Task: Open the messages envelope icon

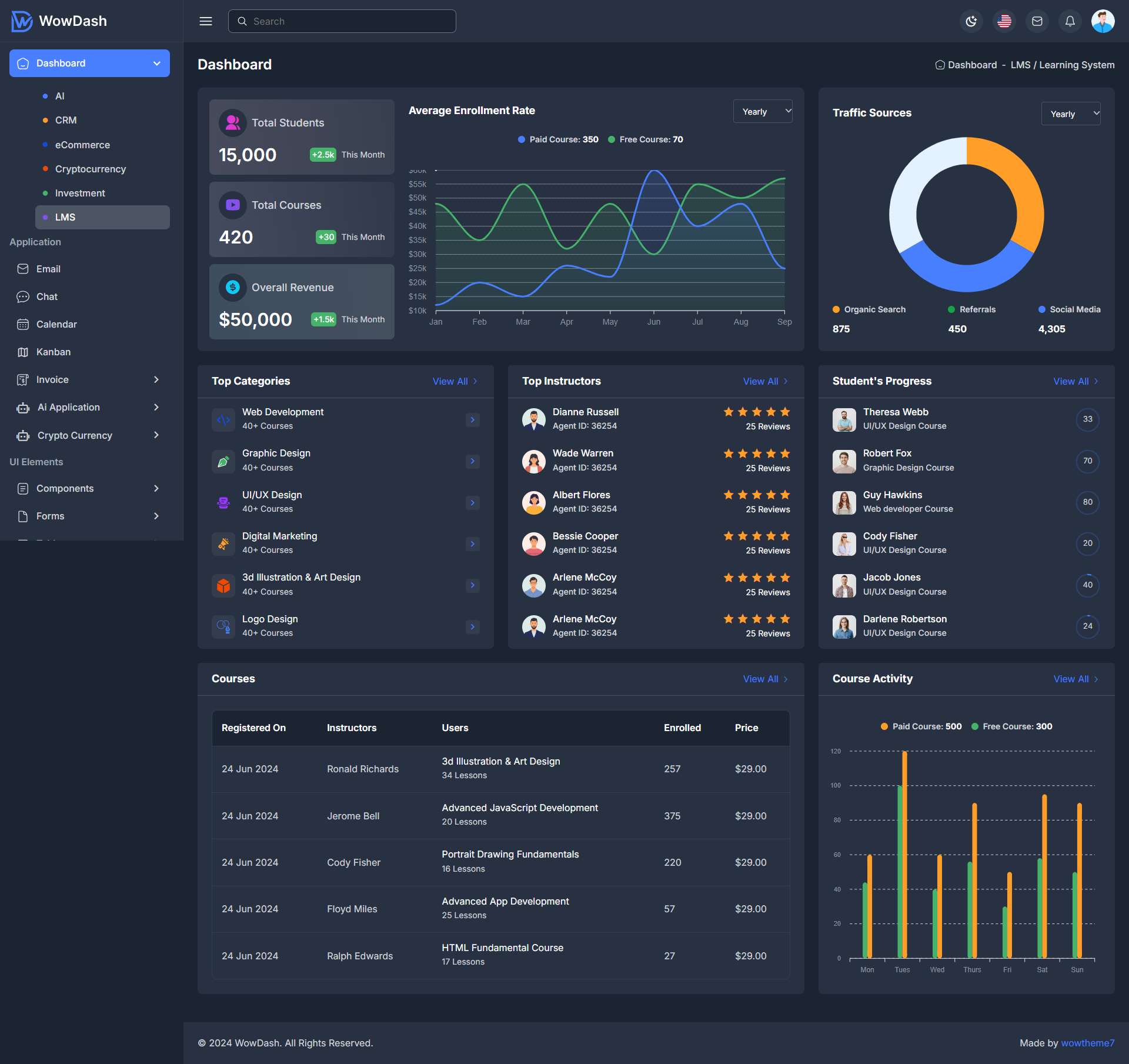Action: [1037, 21]
